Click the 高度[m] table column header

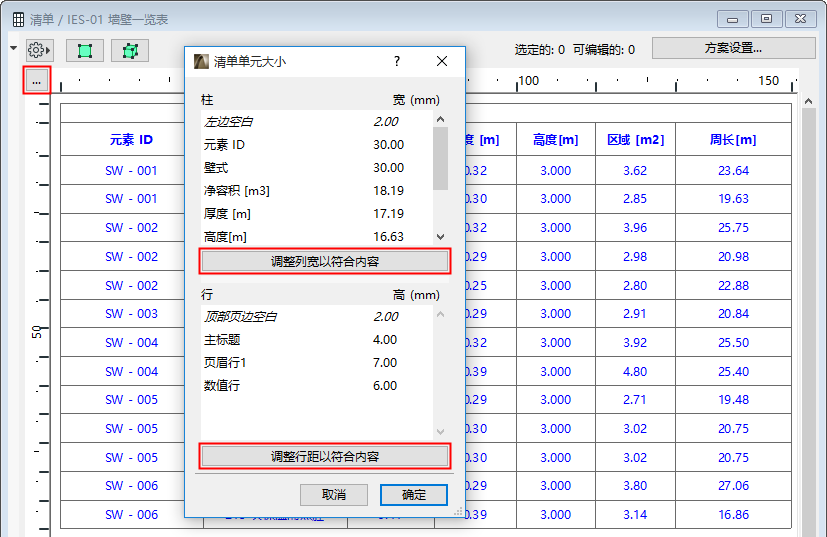tap(555, 140)
